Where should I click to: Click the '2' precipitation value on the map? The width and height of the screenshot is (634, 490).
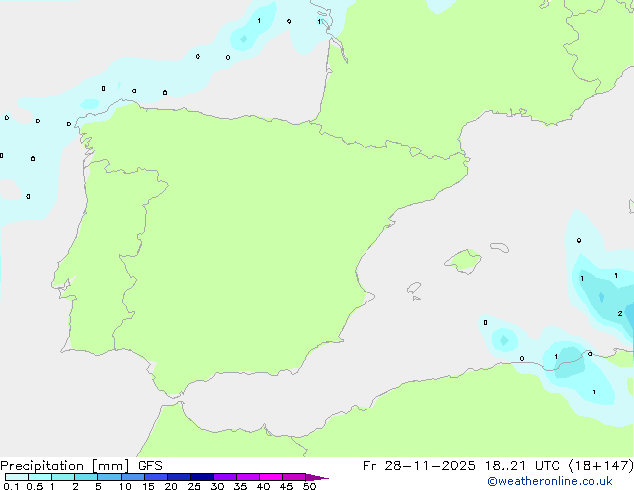(619, 313)
